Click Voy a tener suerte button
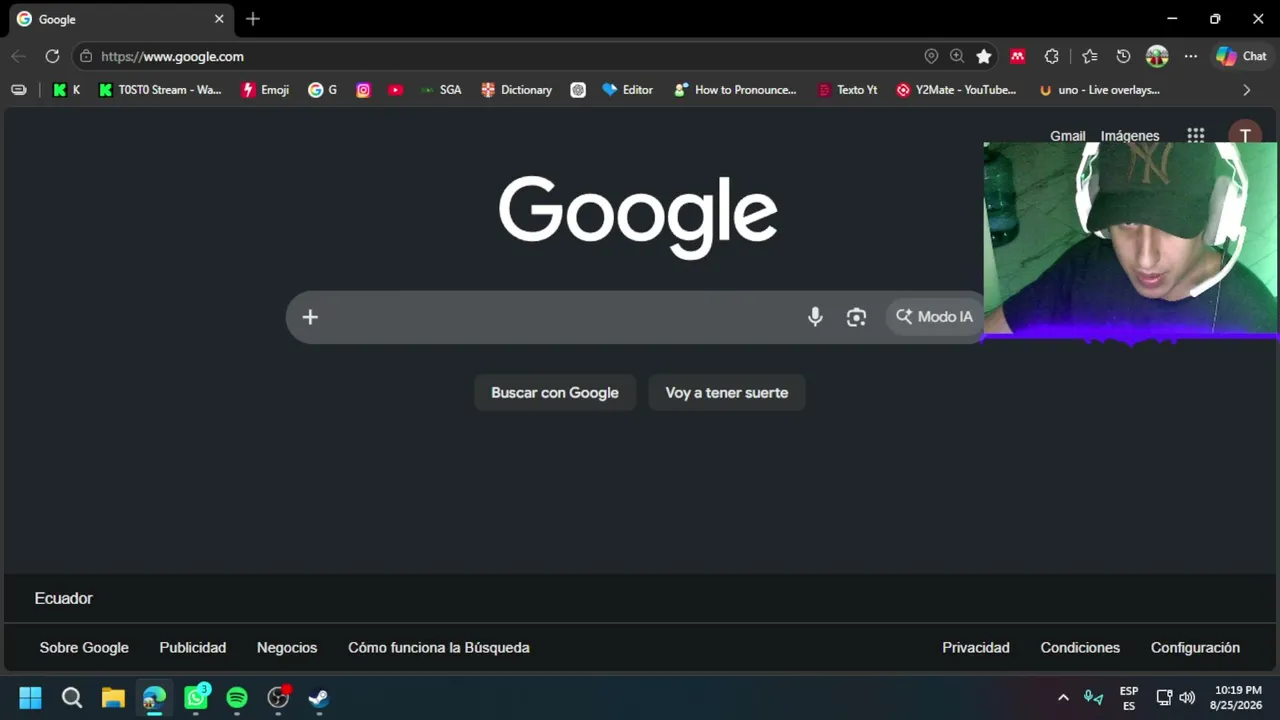This screenshot has height=720, width=1280. pyautogui.click(x=727, y=393)
